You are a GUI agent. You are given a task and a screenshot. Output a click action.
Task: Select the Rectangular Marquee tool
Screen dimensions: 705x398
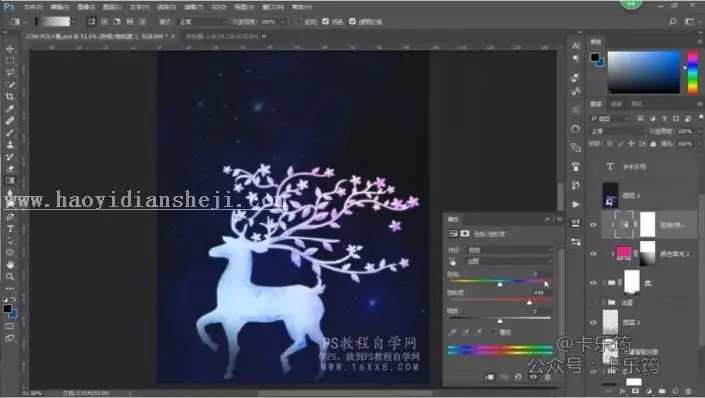click(x=10, y=61)
